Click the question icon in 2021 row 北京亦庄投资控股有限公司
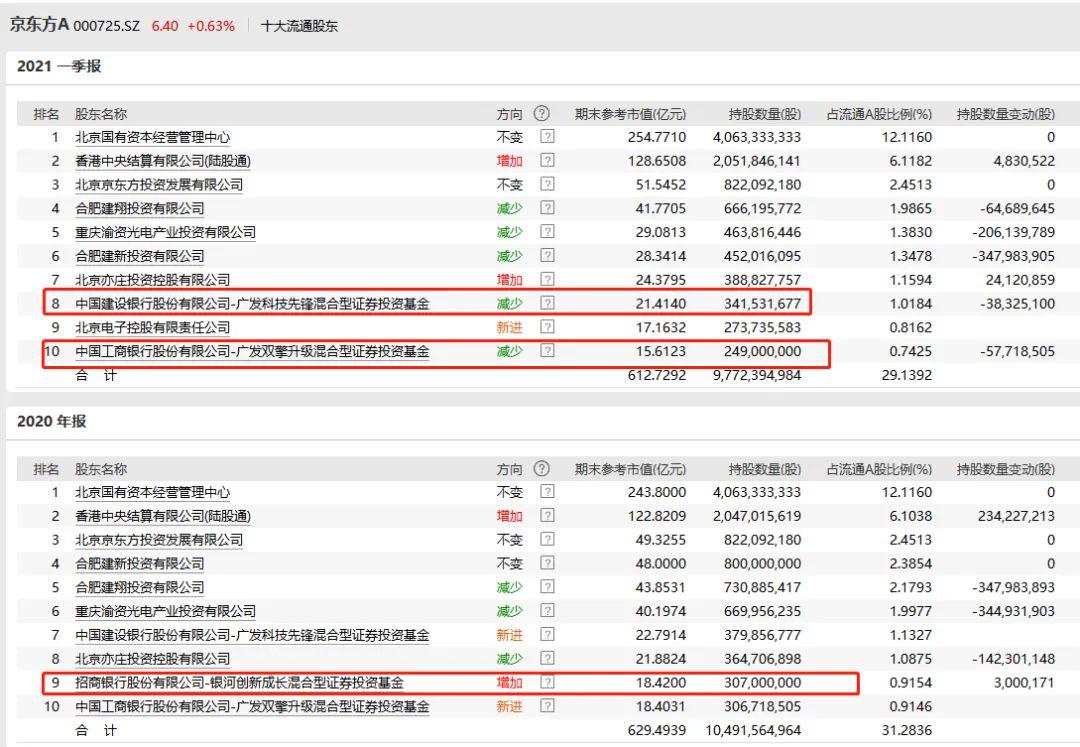 (548, 279)
